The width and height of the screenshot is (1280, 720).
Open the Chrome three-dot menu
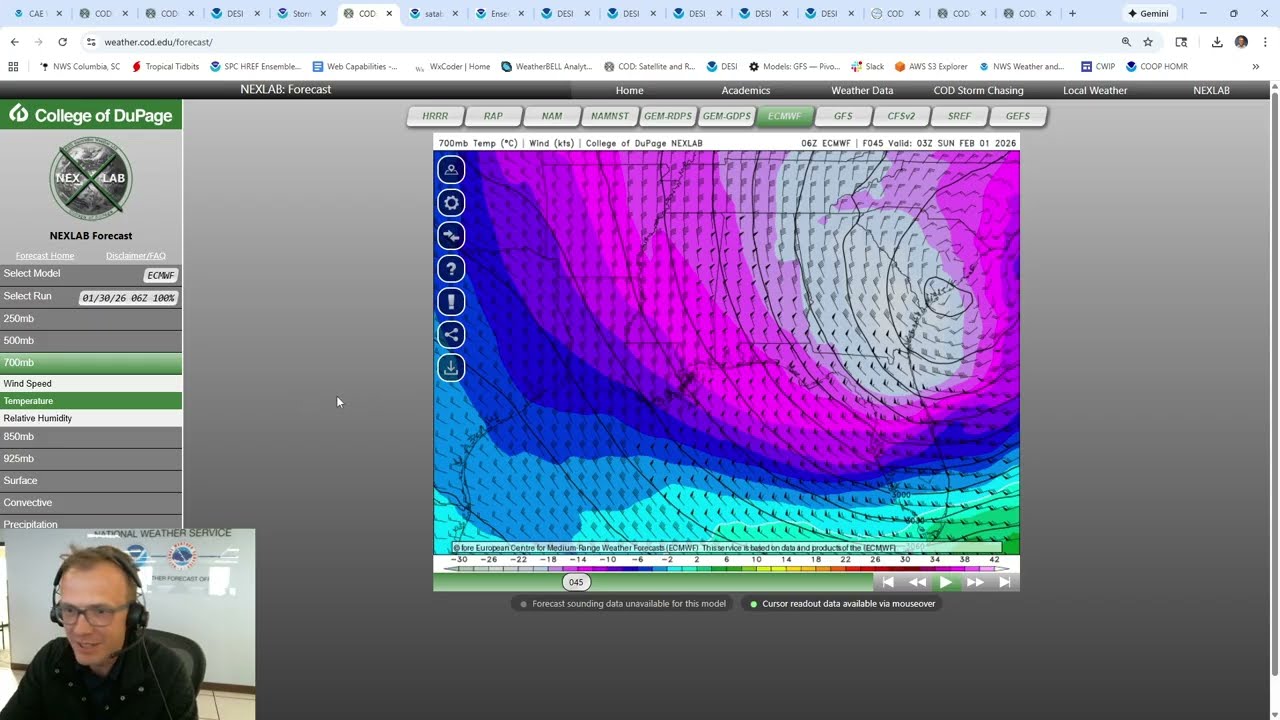tap(1265, 42)
